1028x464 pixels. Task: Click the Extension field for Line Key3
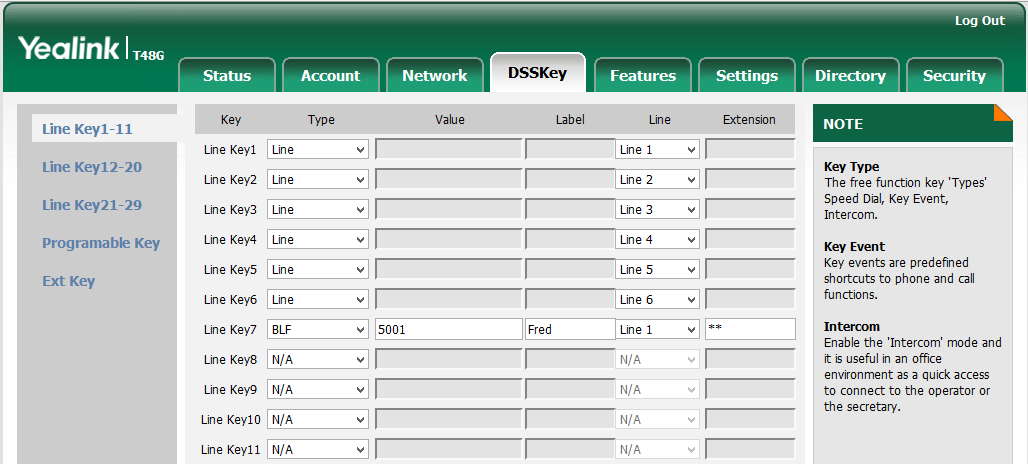751,210
